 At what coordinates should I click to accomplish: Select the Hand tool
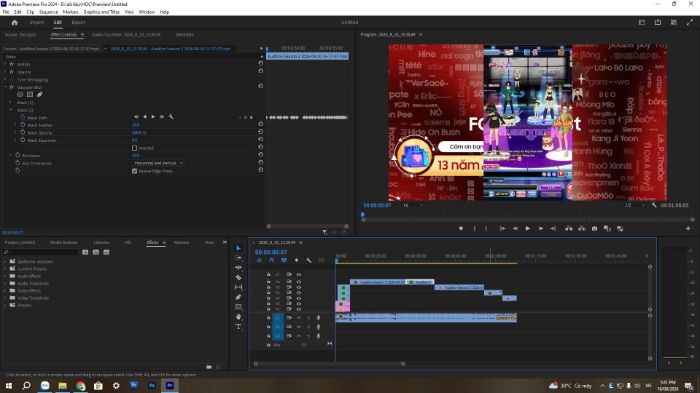(x=238, y=317)
